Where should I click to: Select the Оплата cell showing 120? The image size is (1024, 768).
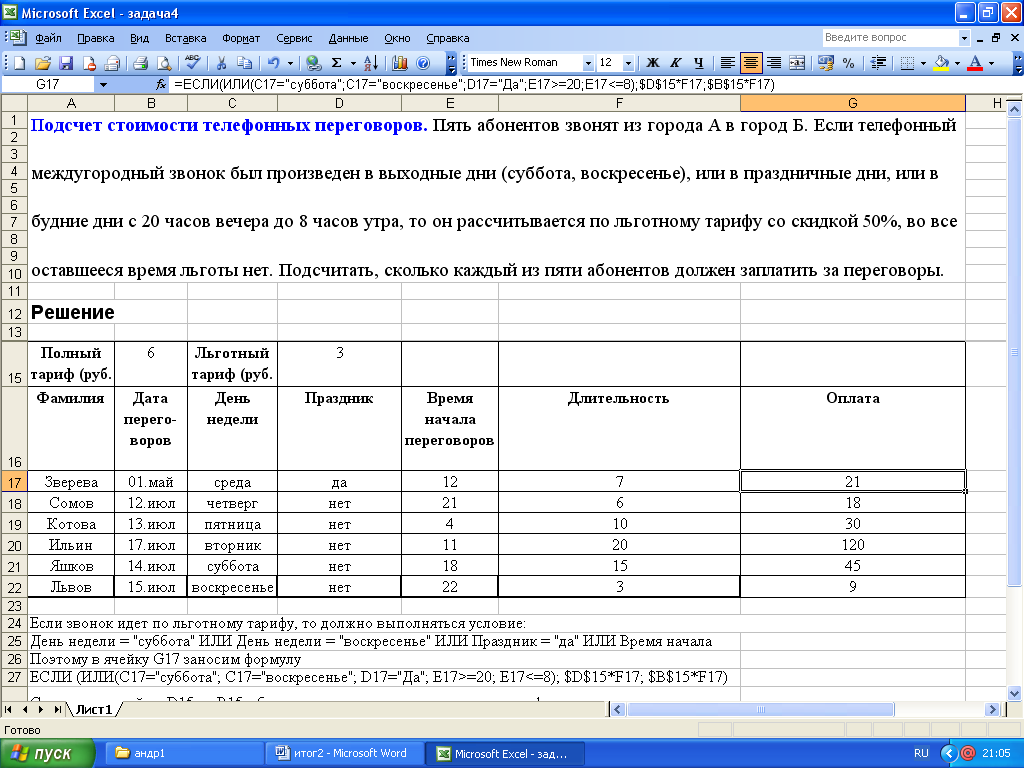853,545
